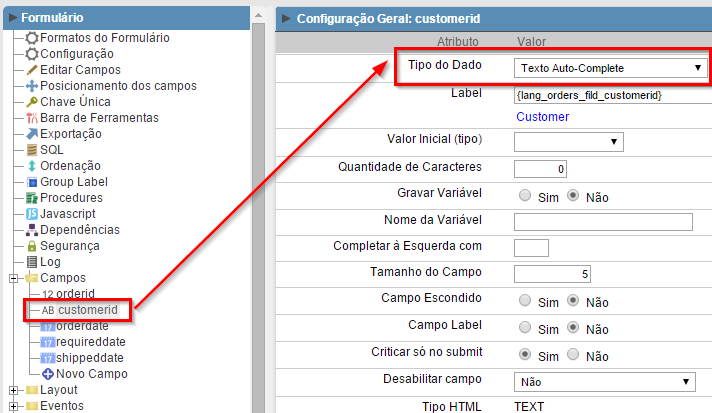Click the gear icon beside Formatos do Formulário

(x=32, y=38)
